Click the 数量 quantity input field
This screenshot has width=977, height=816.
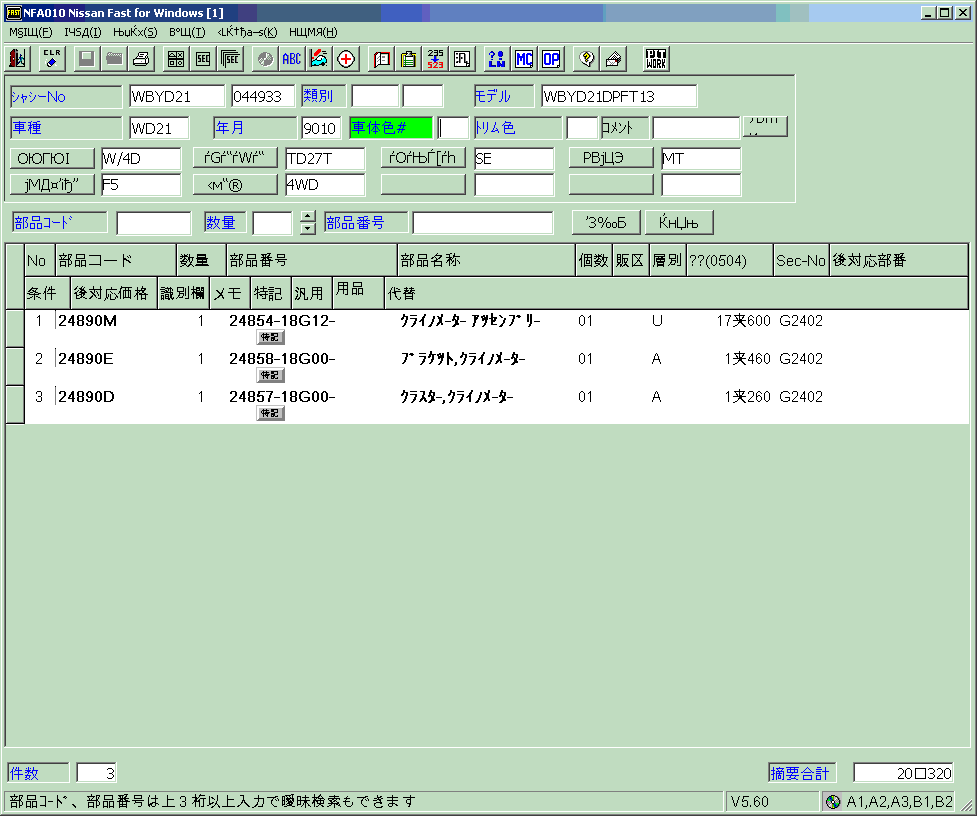tap(272, 222)
